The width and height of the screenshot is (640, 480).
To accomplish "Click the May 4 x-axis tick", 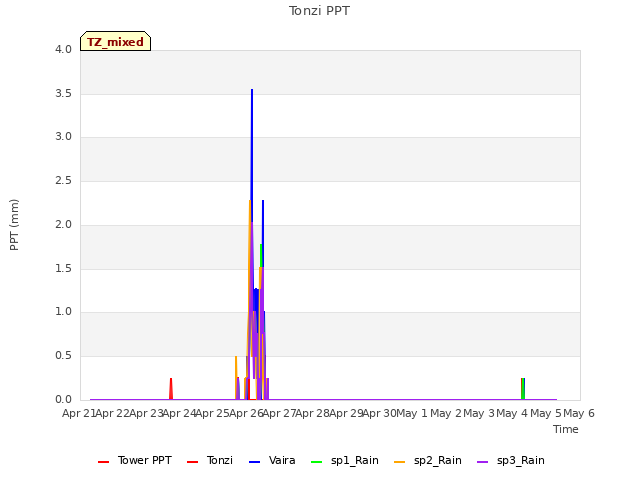I will [x=512, y=413].
